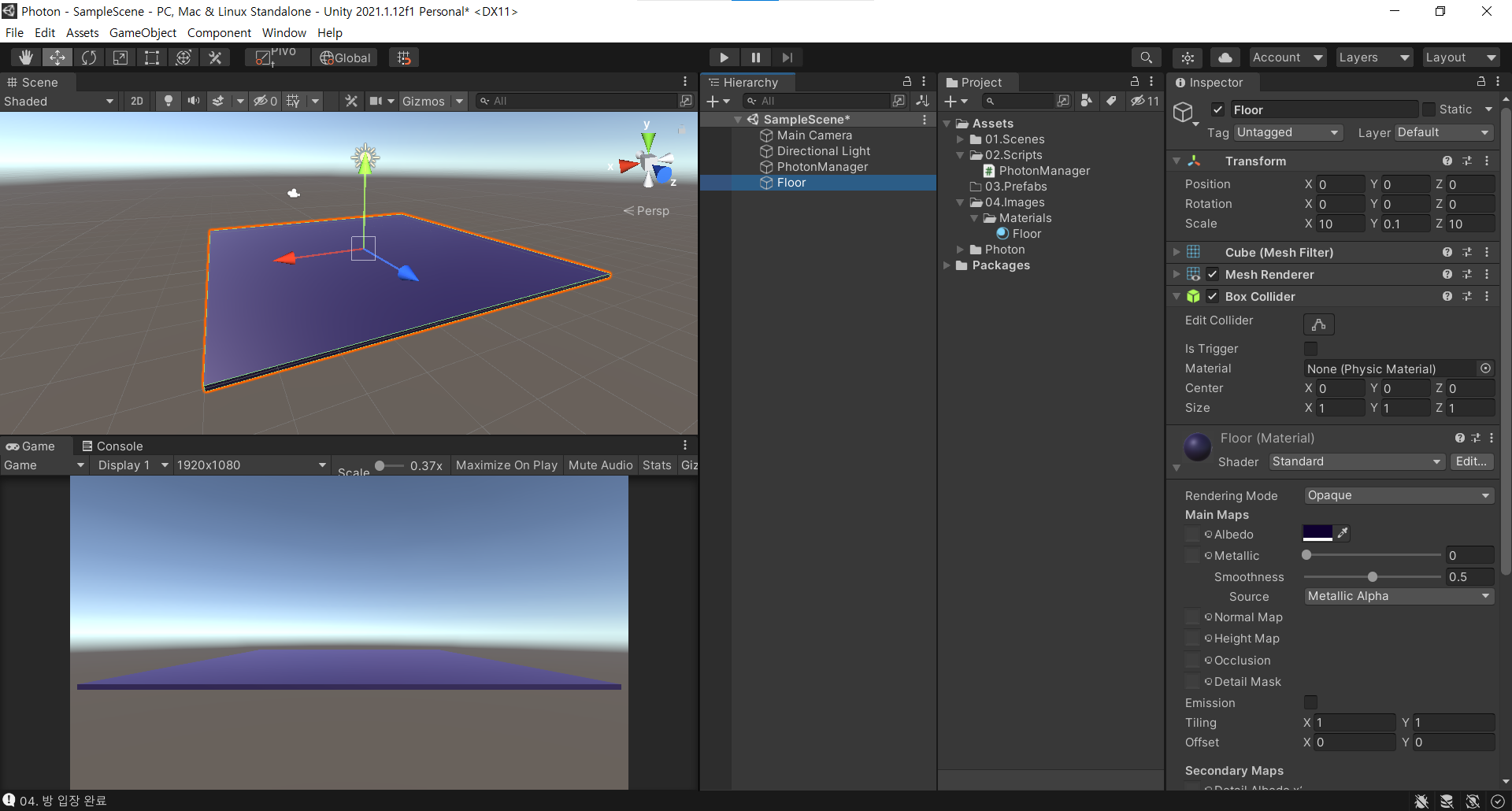This screenshot has width=1512, height=811.
Task: Open the Shaded draw mode dropdown
Action: click(59, 101)
